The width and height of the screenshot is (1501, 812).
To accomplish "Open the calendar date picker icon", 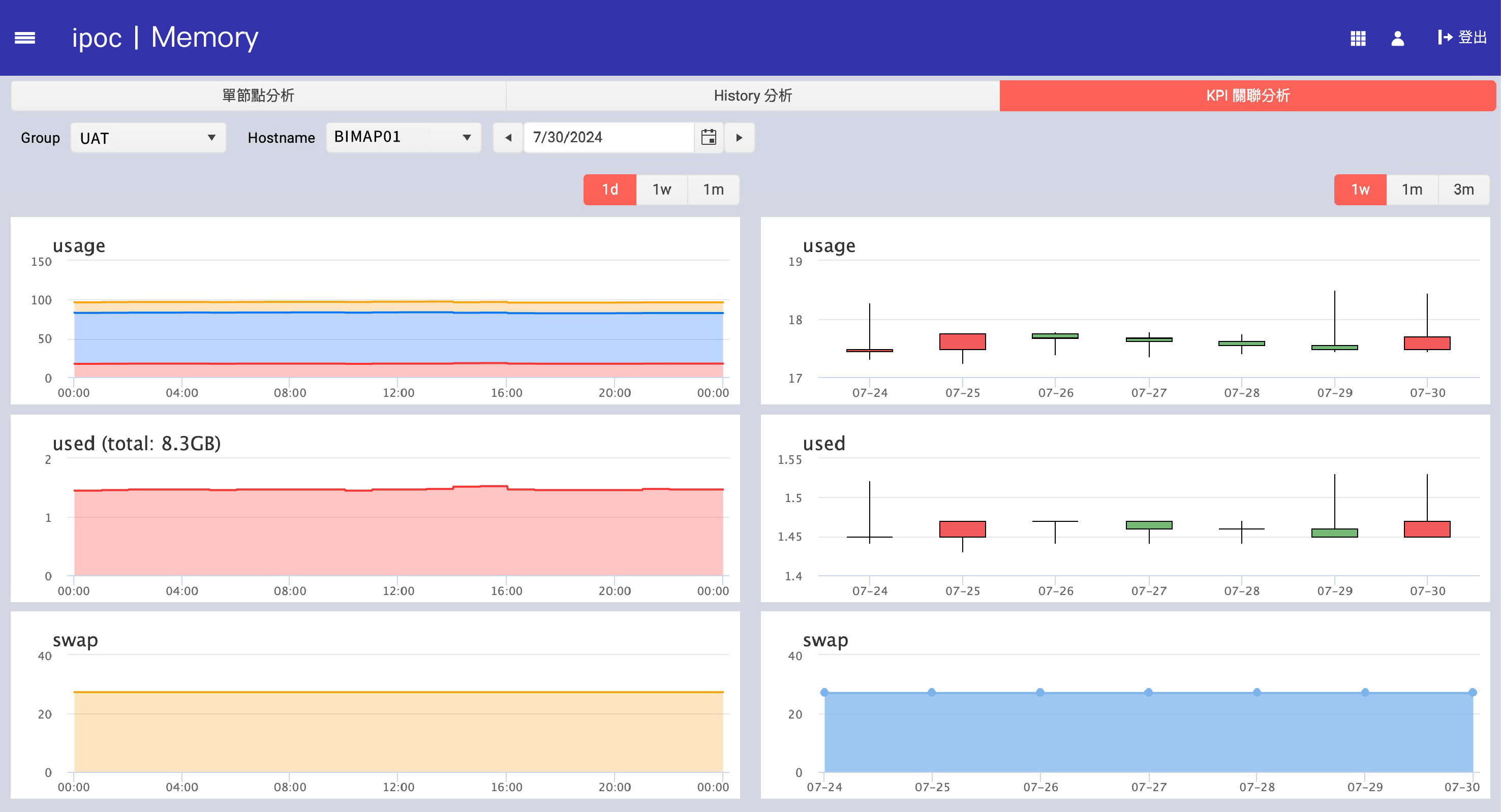I will tap(709, 138).
